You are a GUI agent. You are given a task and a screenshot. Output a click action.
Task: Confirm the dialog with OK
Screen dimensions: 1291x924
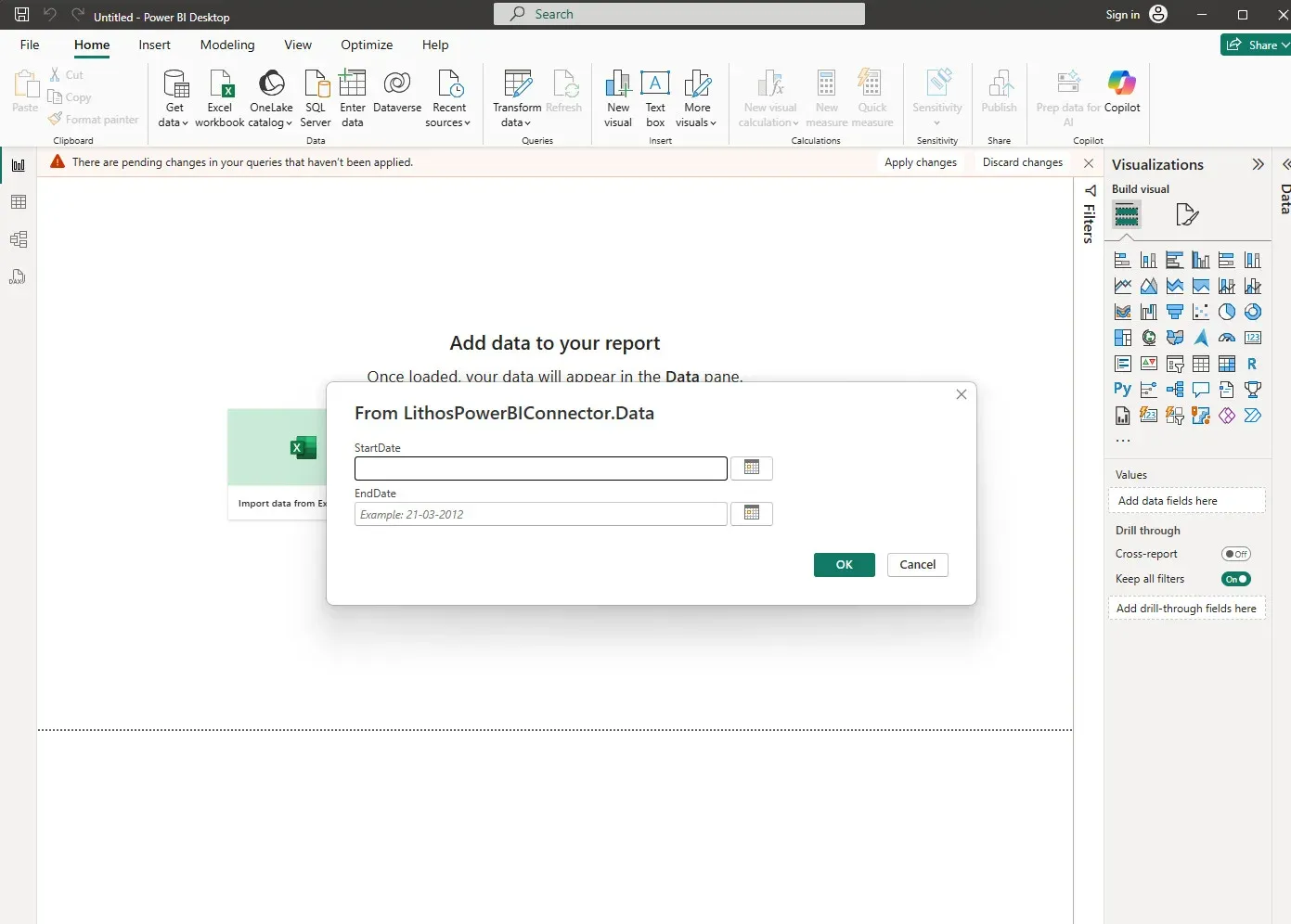(x=845, y=564)
